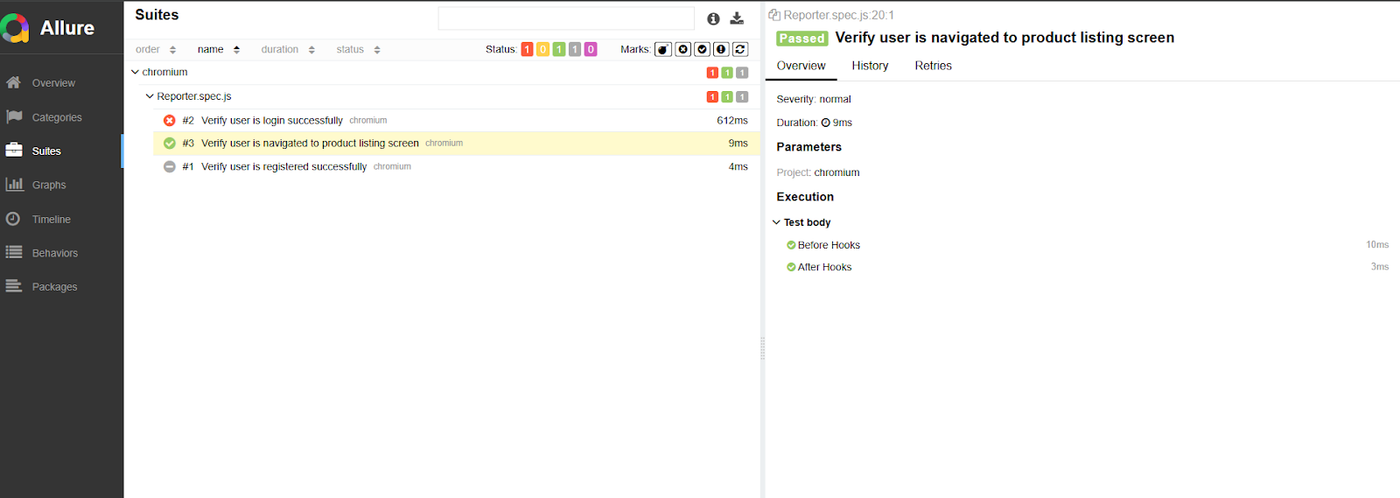This screenshot has width=1400, height=498.
Task: Switch to the History tab
Action: pos(870,66)
